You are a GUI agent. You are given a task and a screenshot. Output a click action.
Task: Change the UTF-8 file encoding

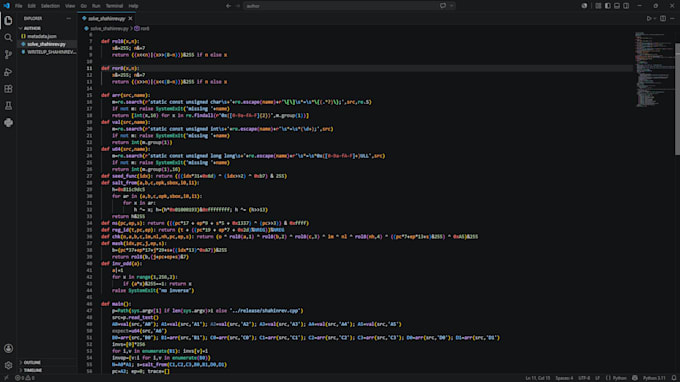pyautogui.click(x=584, y=378)
